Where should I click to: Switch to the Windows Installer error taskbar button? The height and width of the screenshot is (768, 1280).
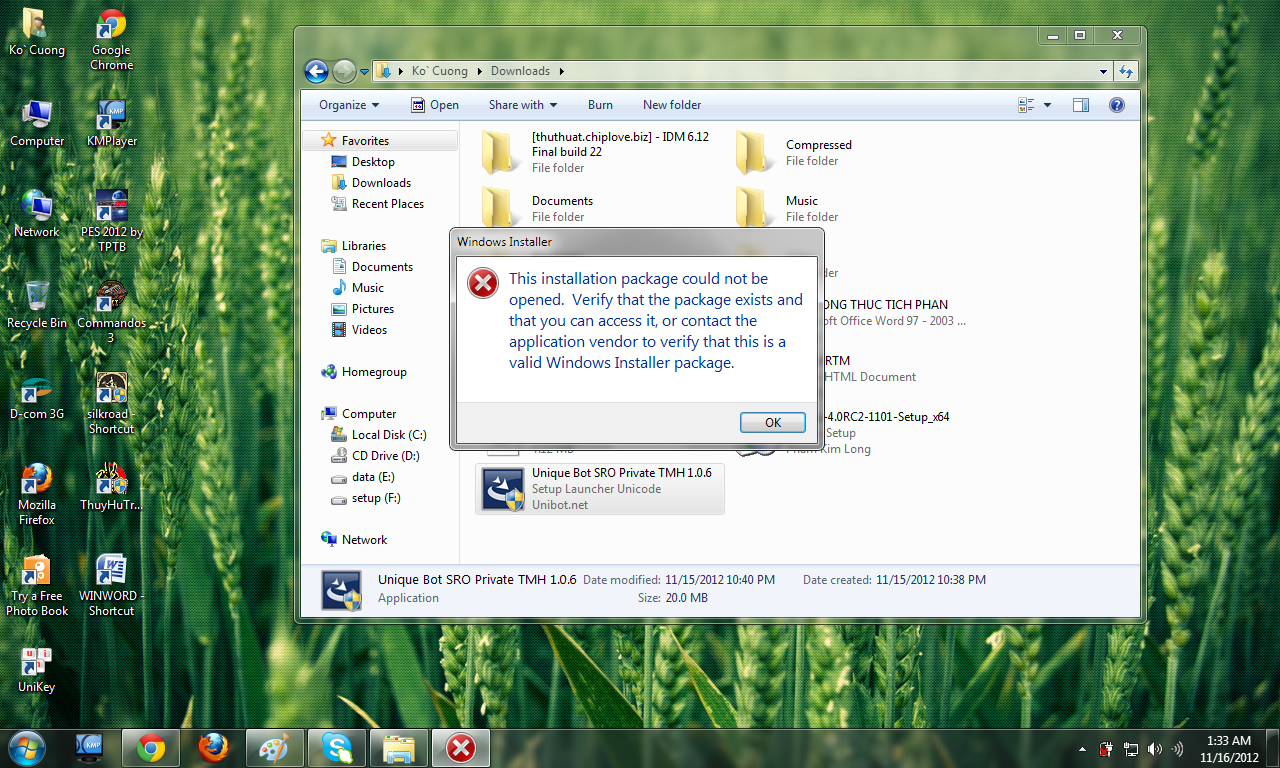coord(461,748)
